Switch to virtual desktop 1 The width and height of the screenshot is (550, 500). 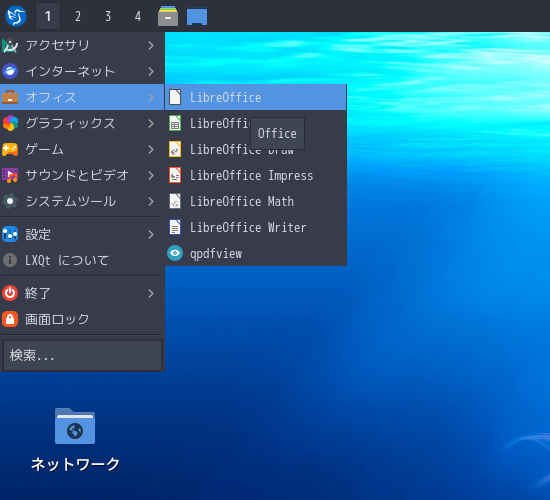coord(48,16)
